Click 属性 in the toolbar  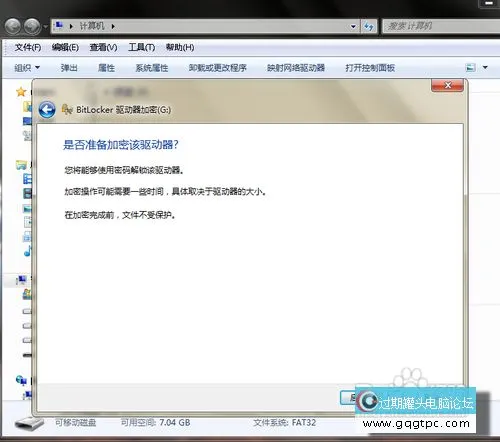(106, 68)
